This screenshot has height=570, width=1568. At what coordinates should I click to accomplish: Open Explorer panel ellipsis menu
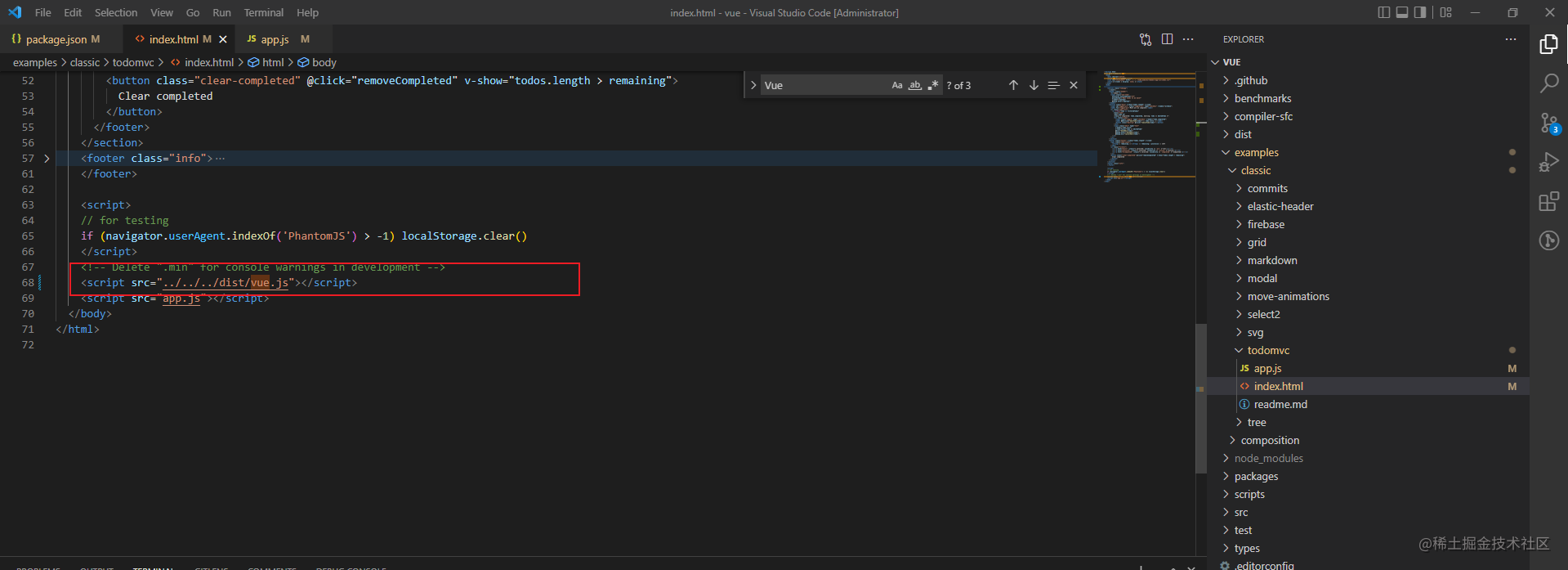coord(1511,39)
